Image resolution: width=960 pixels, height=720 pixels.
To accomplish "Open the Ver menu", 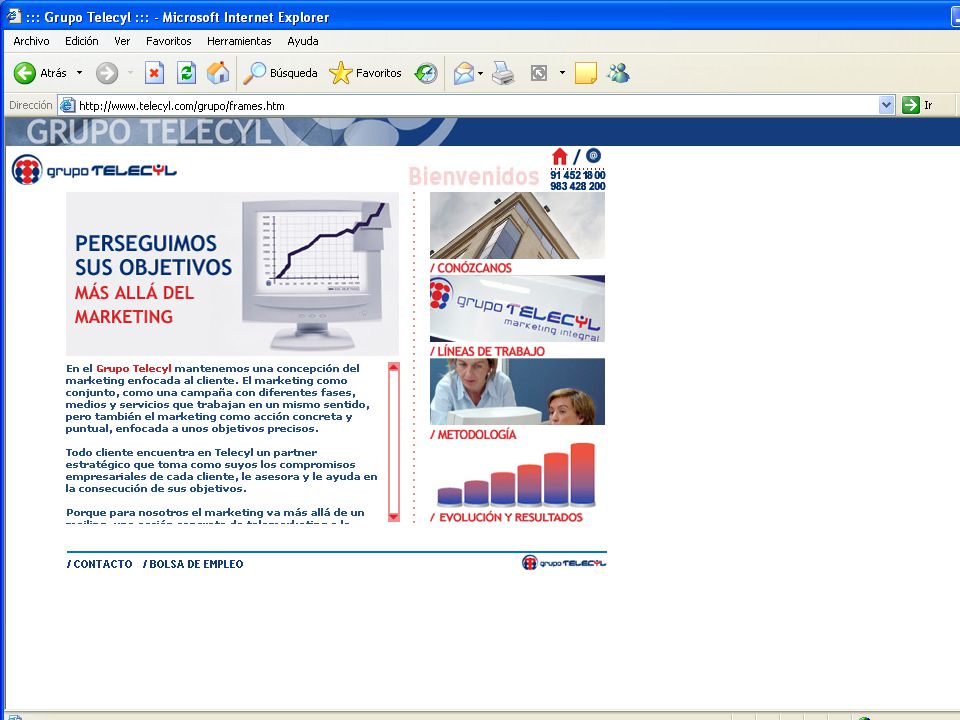I will click(x=122, y=41).
